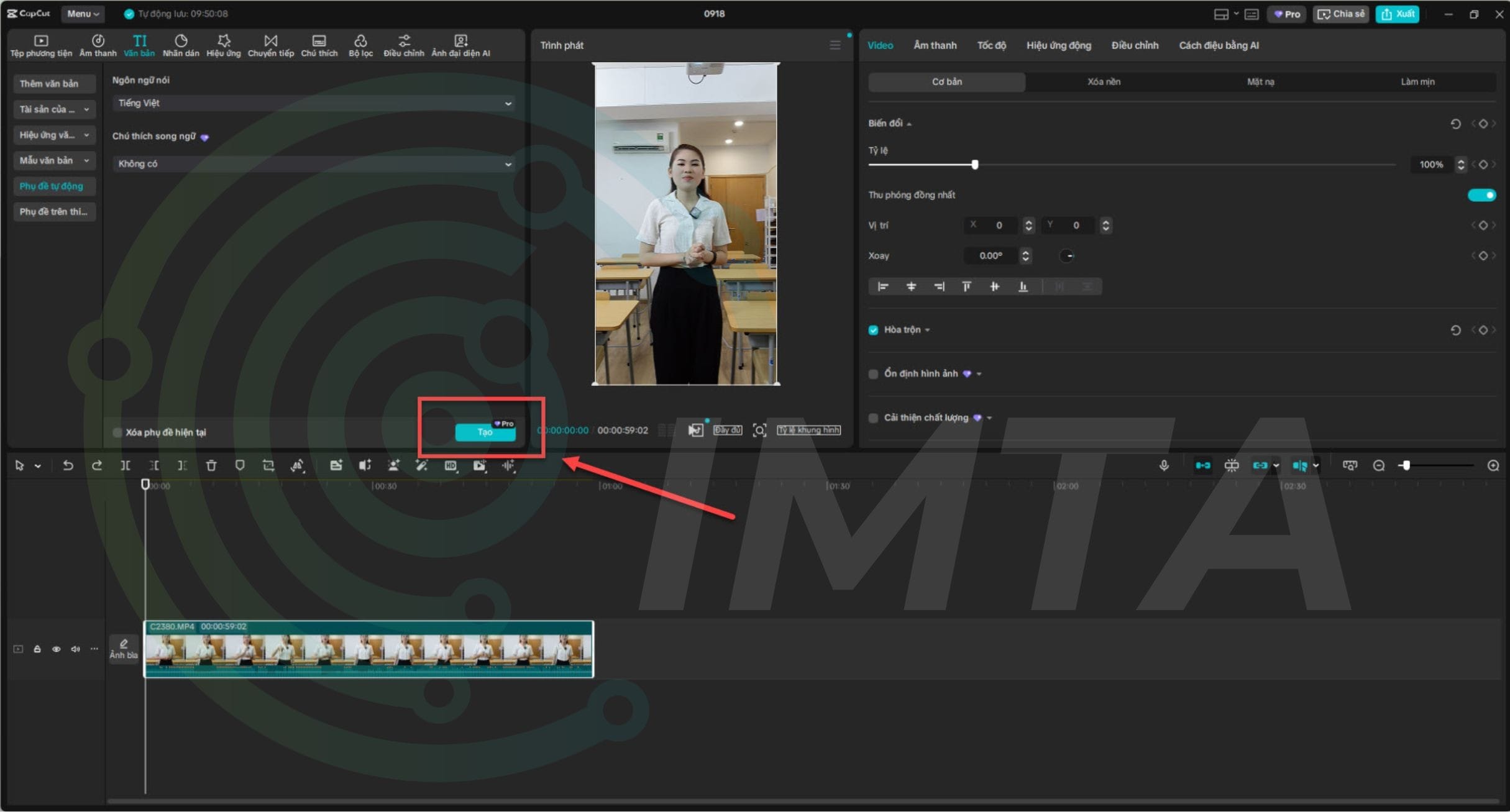Click the delete trash icon
The height and width of the screenshot is (812, 1510).
[x=211, y=465]
